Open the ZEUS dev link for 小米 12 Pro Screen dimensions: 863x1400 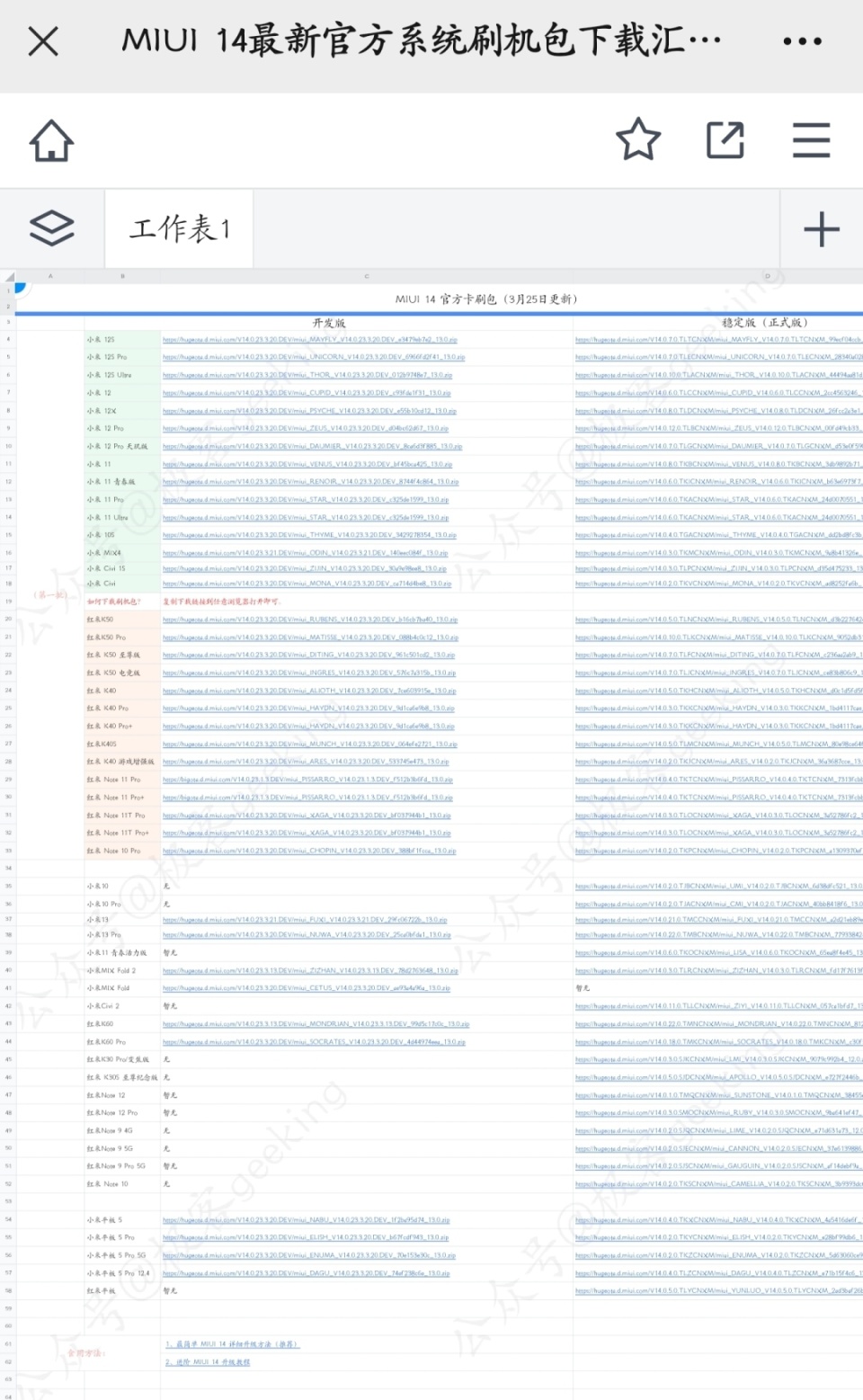(x=306, y=429)
